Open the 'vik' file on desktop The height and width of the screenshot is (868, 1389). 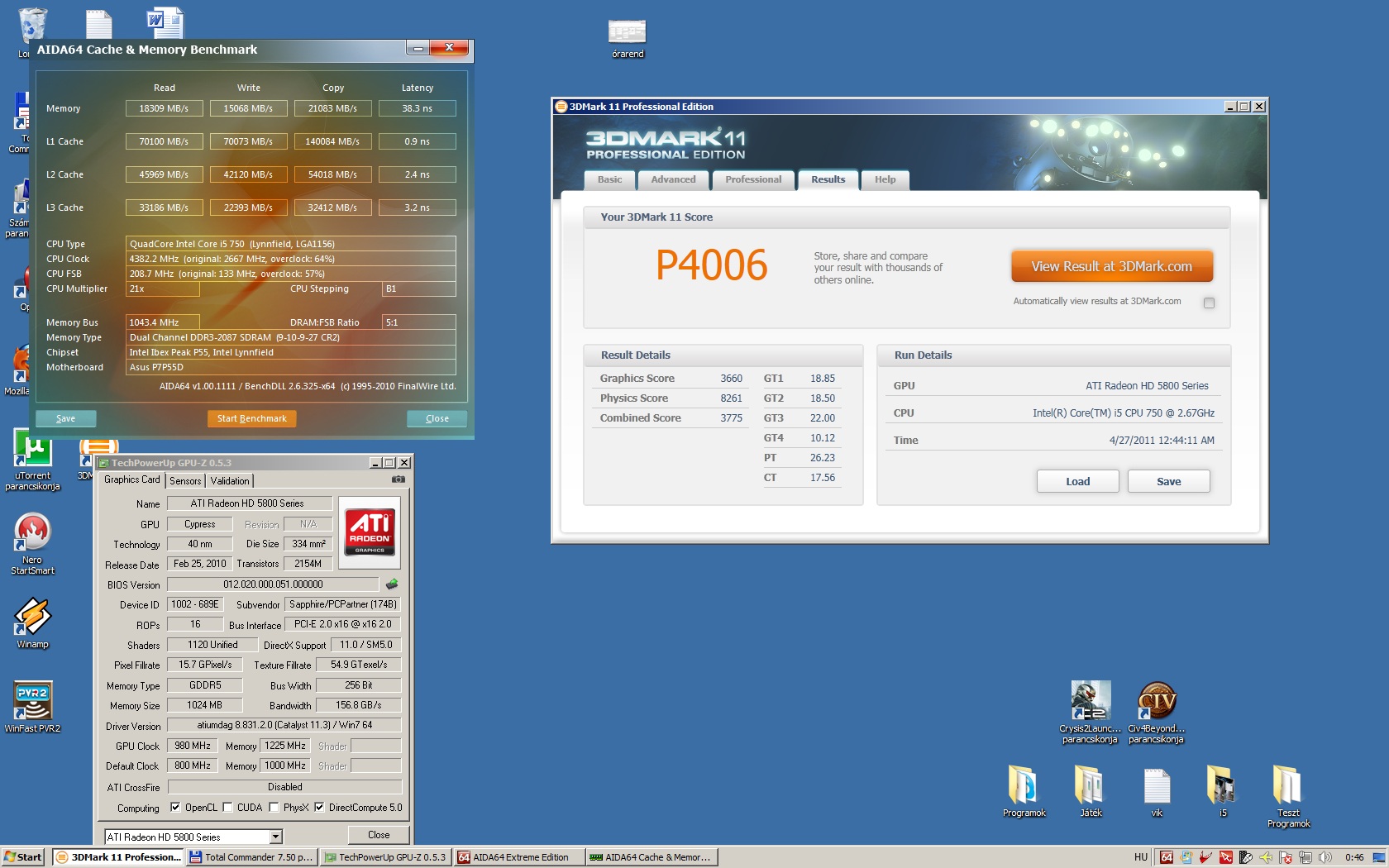coord(1157,790)
